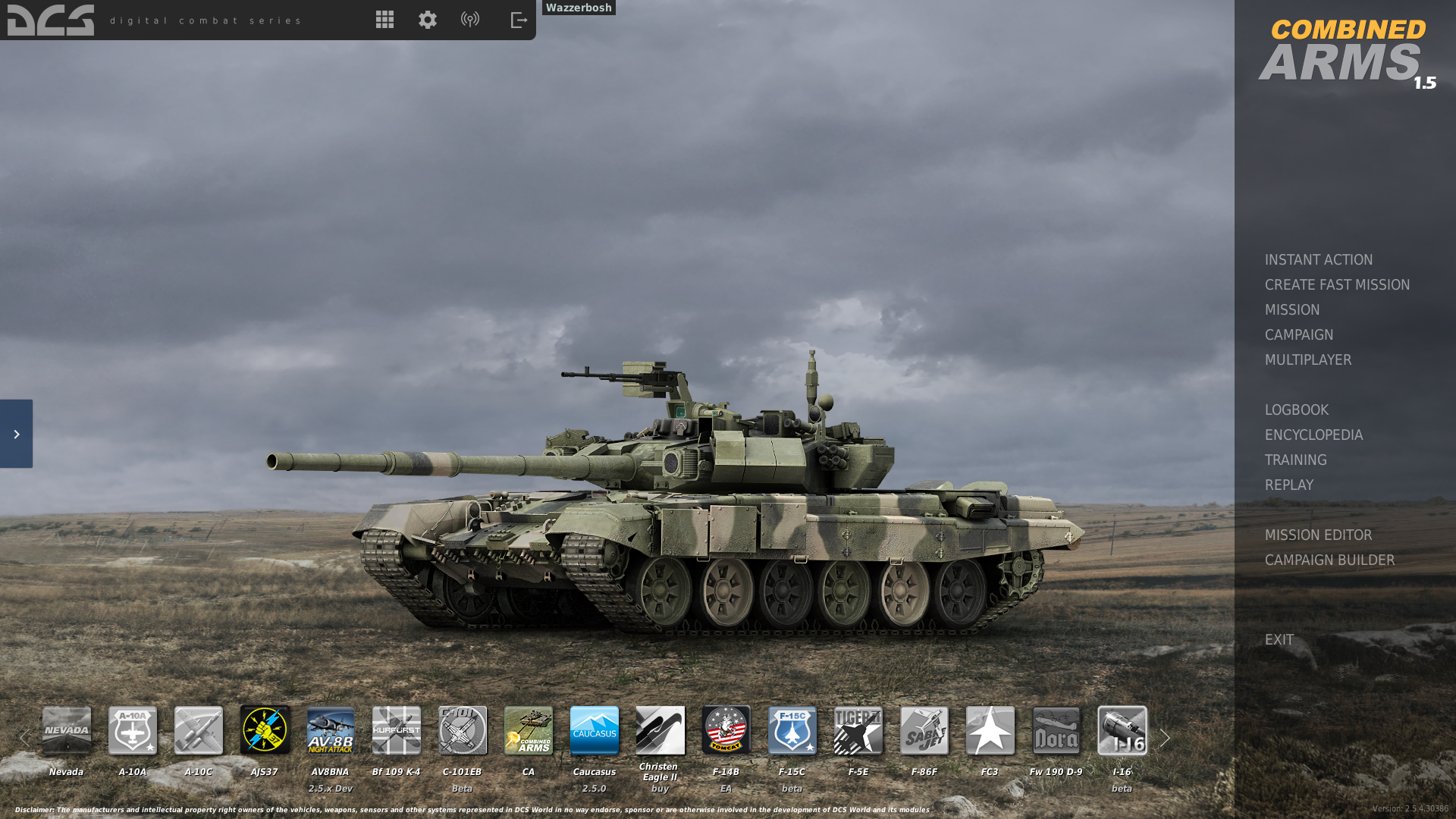Open the module manager grid icon
The width and height of the screenshot is (1456, 819).
tap(384, 20)
